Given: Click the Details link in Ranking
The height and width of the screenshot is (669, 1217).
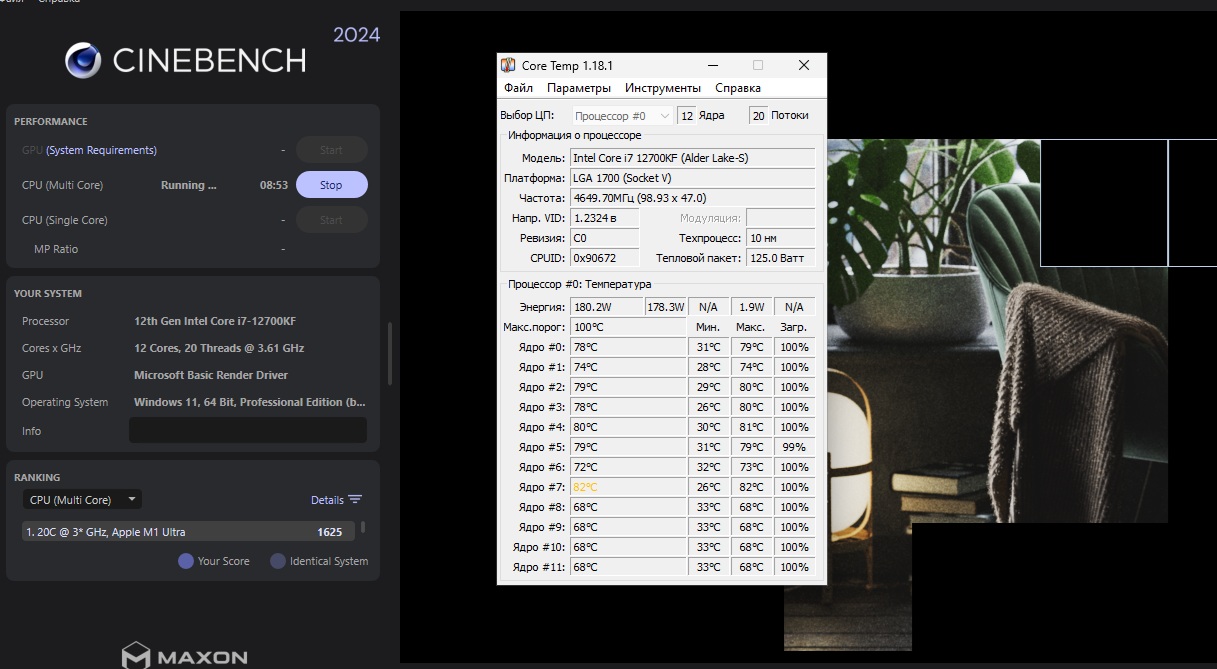Looking at the screenshot, I should tap(327, 500).
